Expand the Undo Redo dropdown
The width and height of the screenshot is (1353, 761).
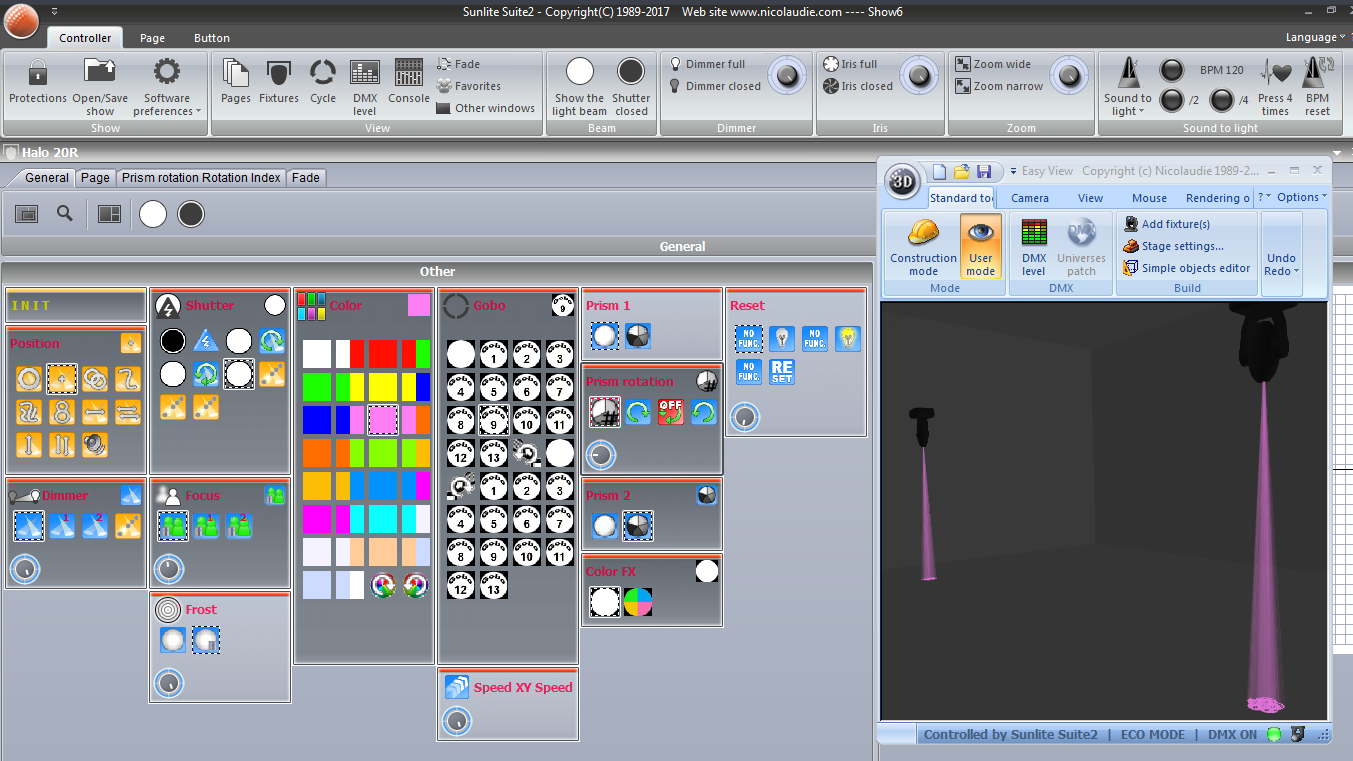[x=1281, y=265]
